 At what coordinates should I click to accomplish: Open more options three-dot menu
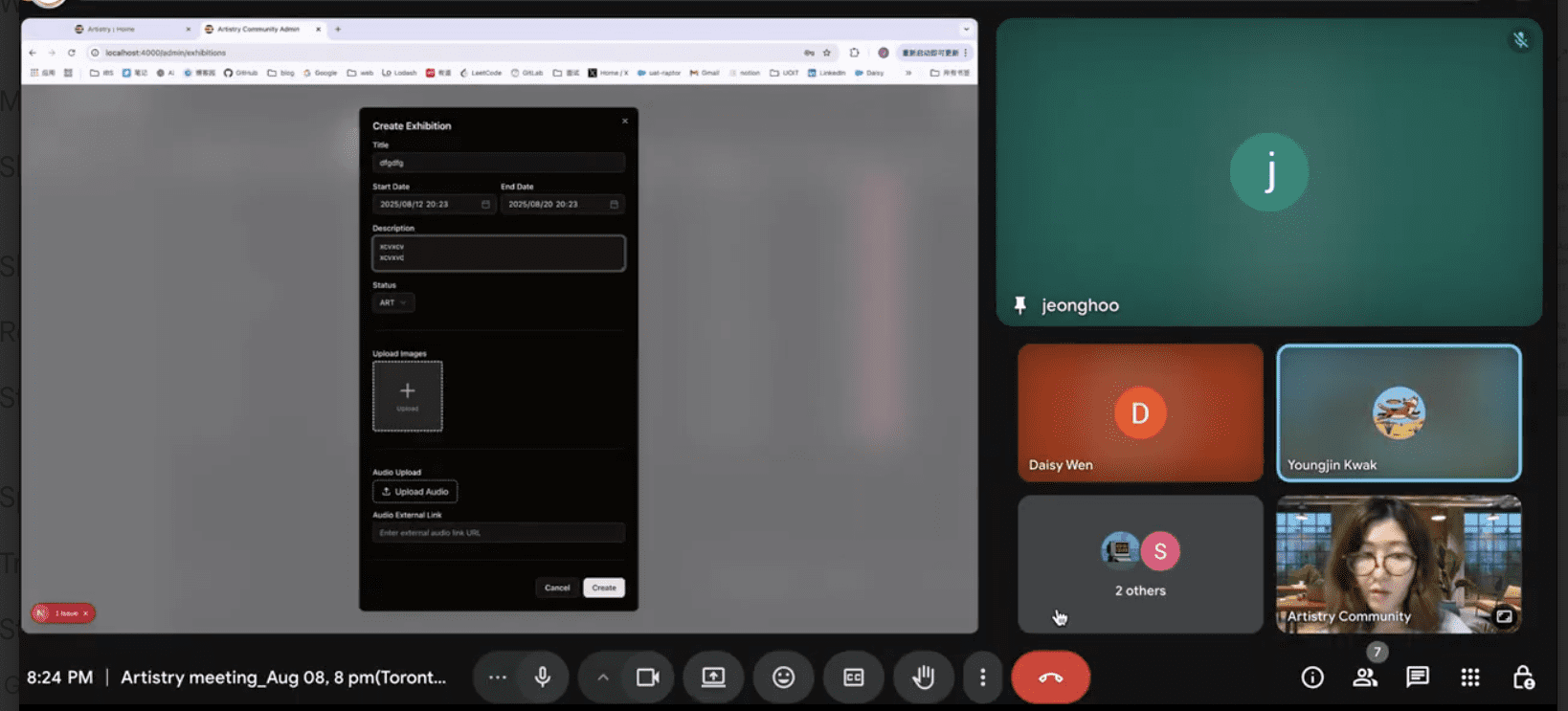click(982, 678)
